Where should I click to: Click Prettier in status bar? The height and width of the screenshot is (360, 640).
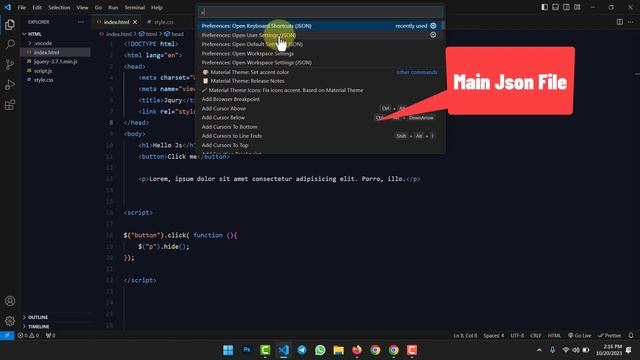tap(609, 336)
